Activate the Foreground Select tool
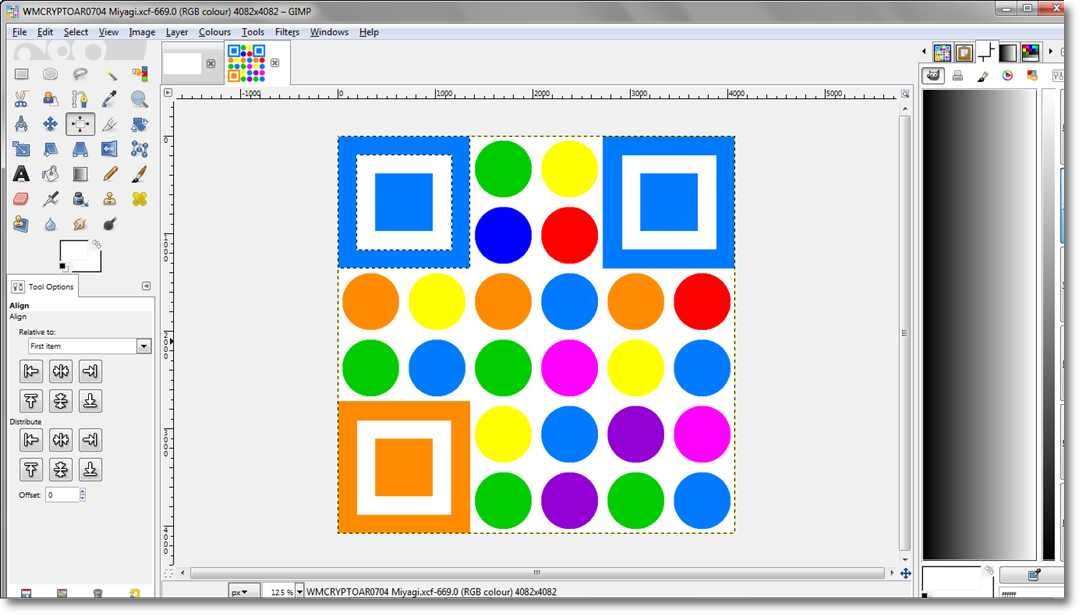The height and width of the screenshot is (615, 1080). (50, 99)
